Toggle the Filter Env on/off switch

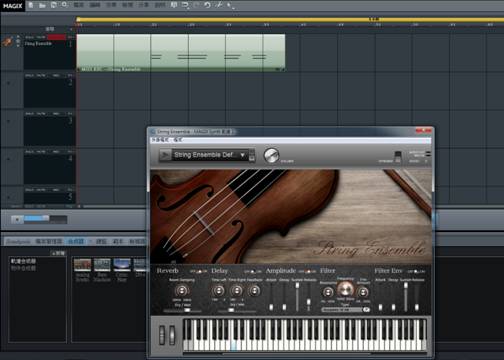click(x=416, y=272)
